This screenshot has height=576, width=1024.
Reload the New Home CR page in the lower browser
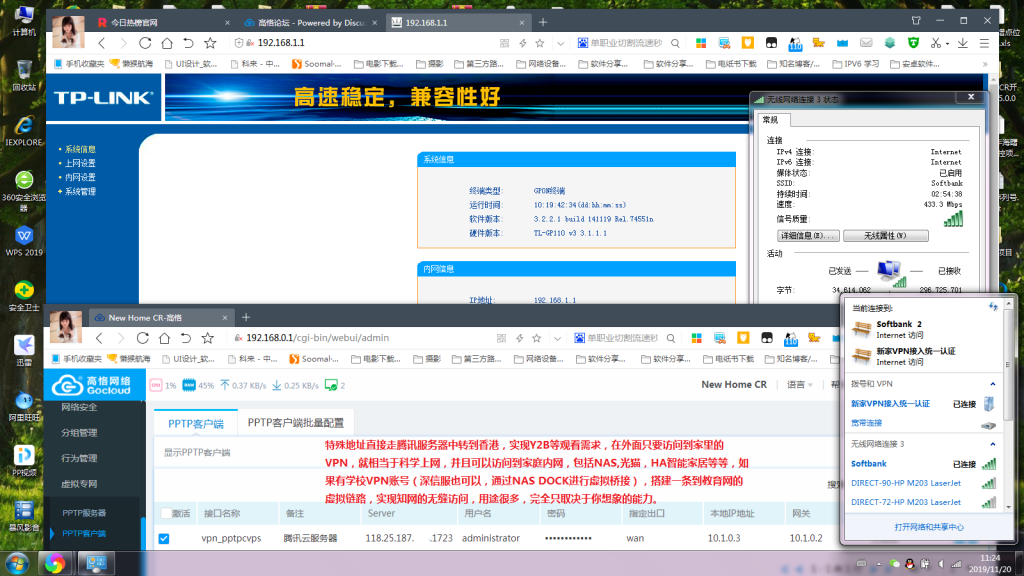tap(142, 338)
